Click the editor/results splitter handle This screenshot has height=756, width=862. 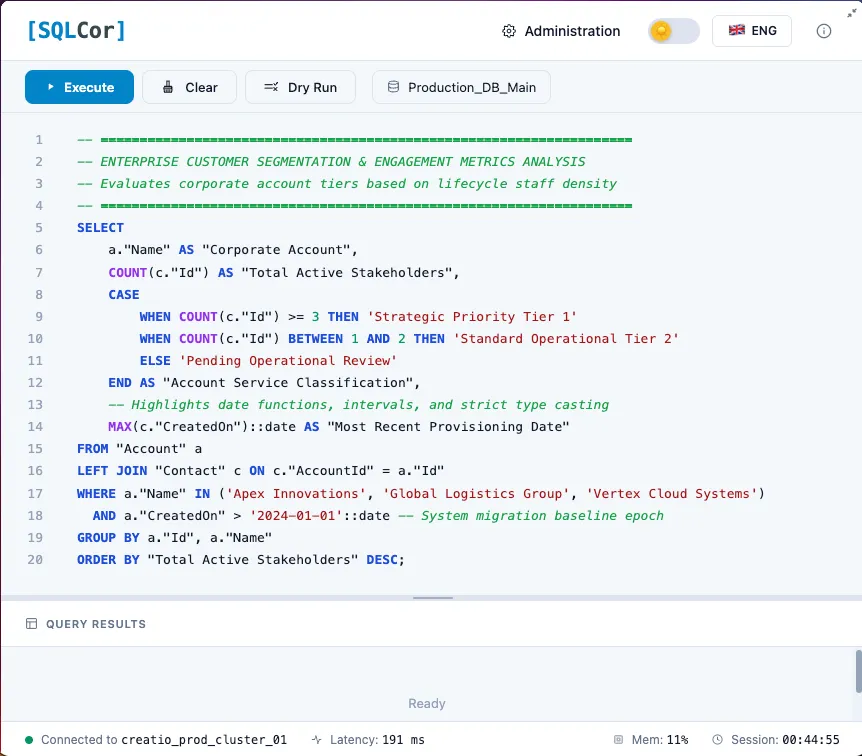pyautogui.click(x=433, y=598)
